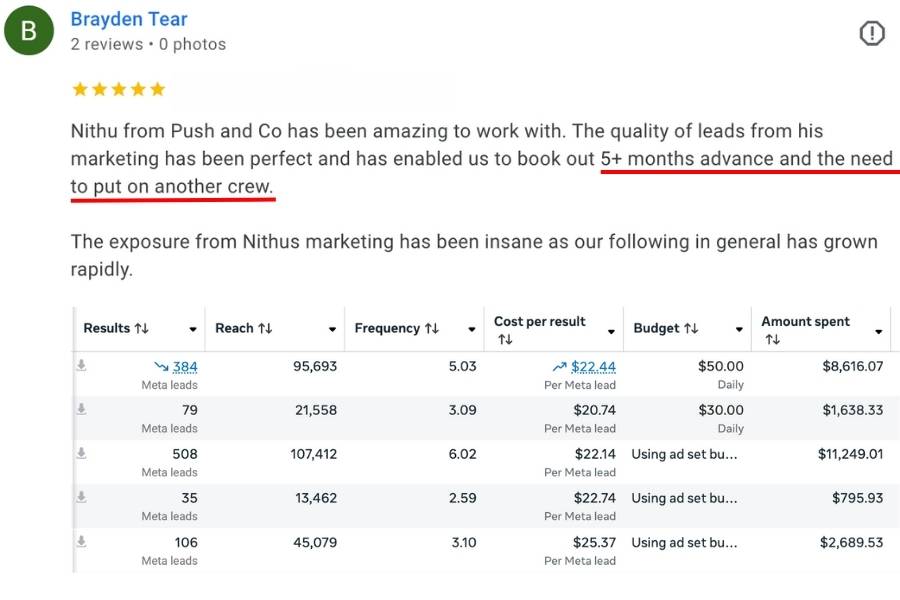This screenshot has width=900, height=600.
Task: Open the Budget column dropdown arrow
Action: tap(739, 330)
